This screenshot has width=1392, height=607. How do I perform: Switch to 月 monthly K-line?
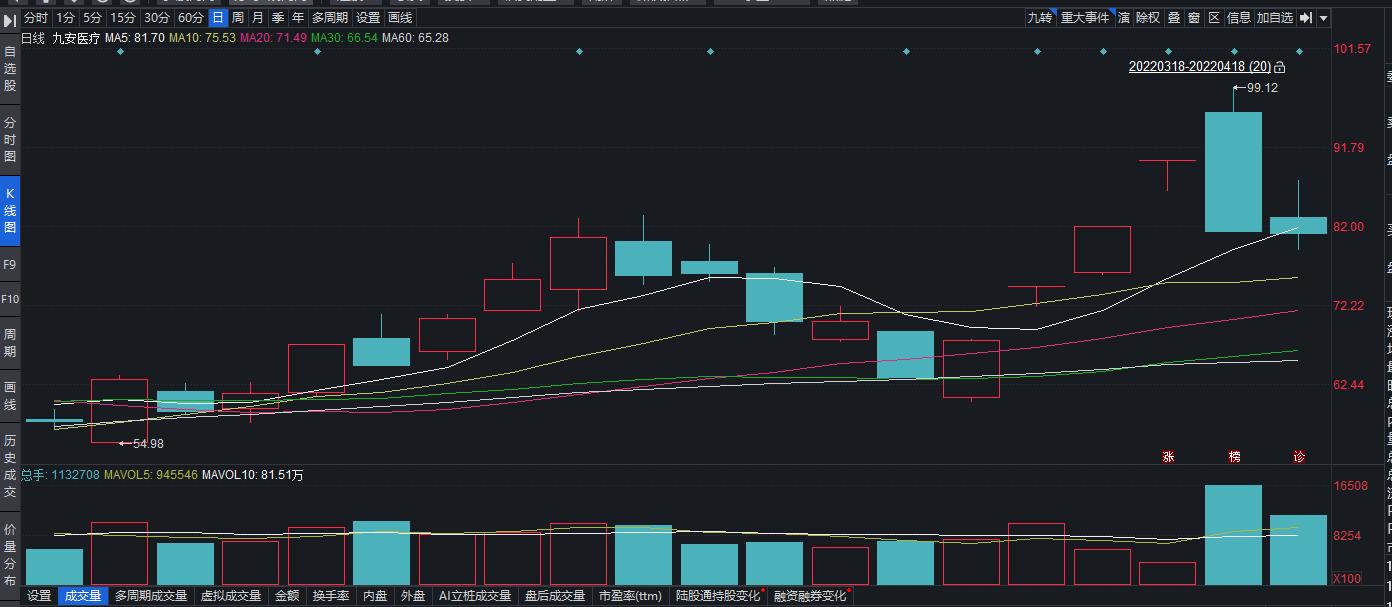257,18
